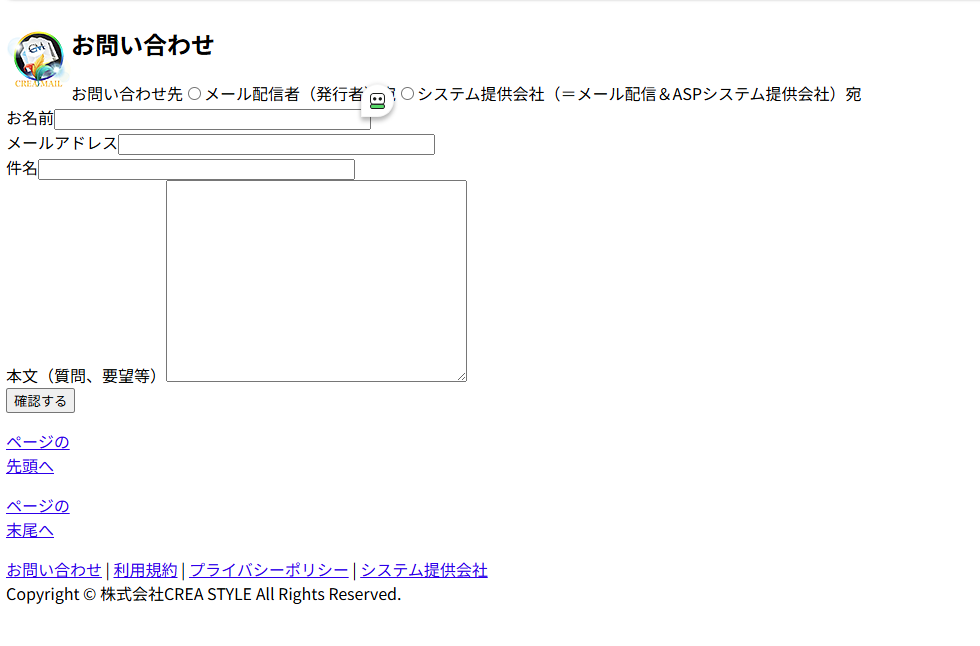Open the 利用規約 footer link
The image size is (980, 646).
(x=145, y=571)
